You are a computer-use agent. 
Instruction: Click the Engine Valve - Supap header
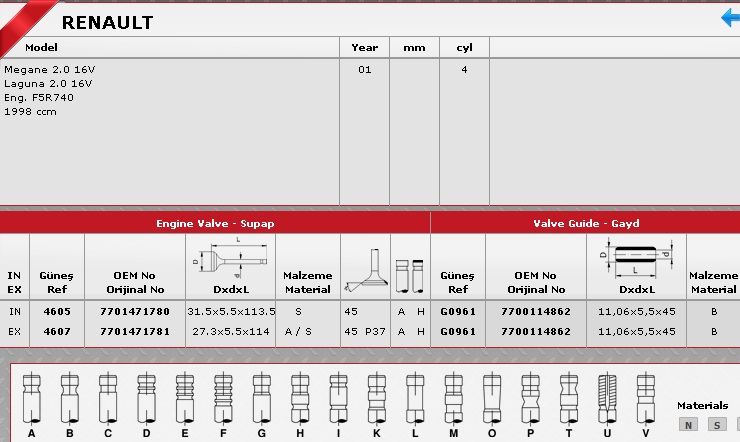215,223
